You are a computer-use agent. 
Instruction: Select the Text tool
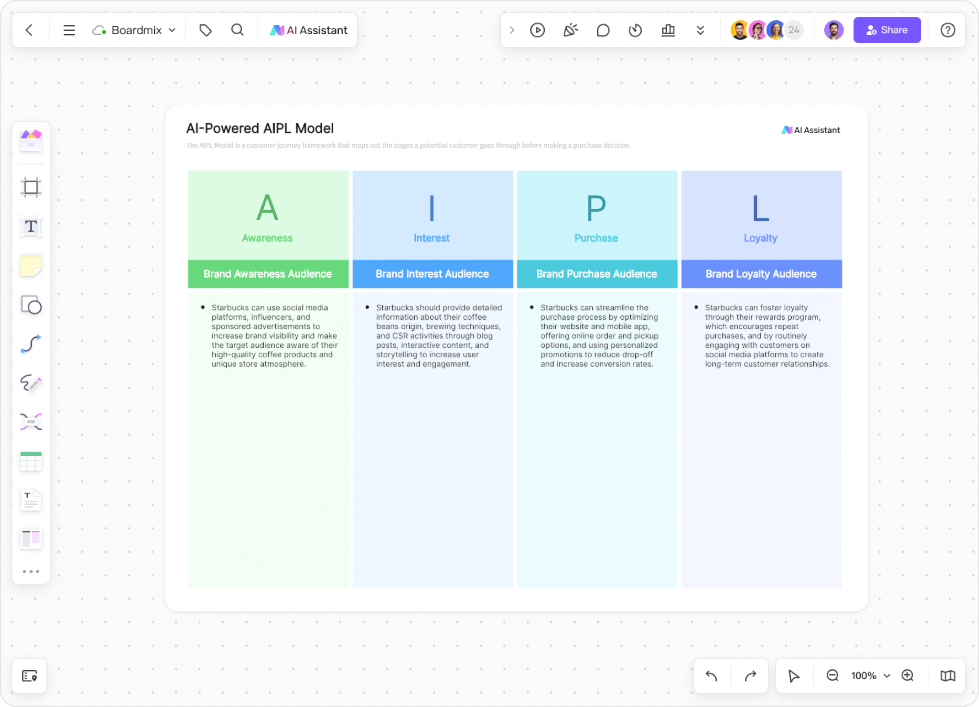coord(31,226)
